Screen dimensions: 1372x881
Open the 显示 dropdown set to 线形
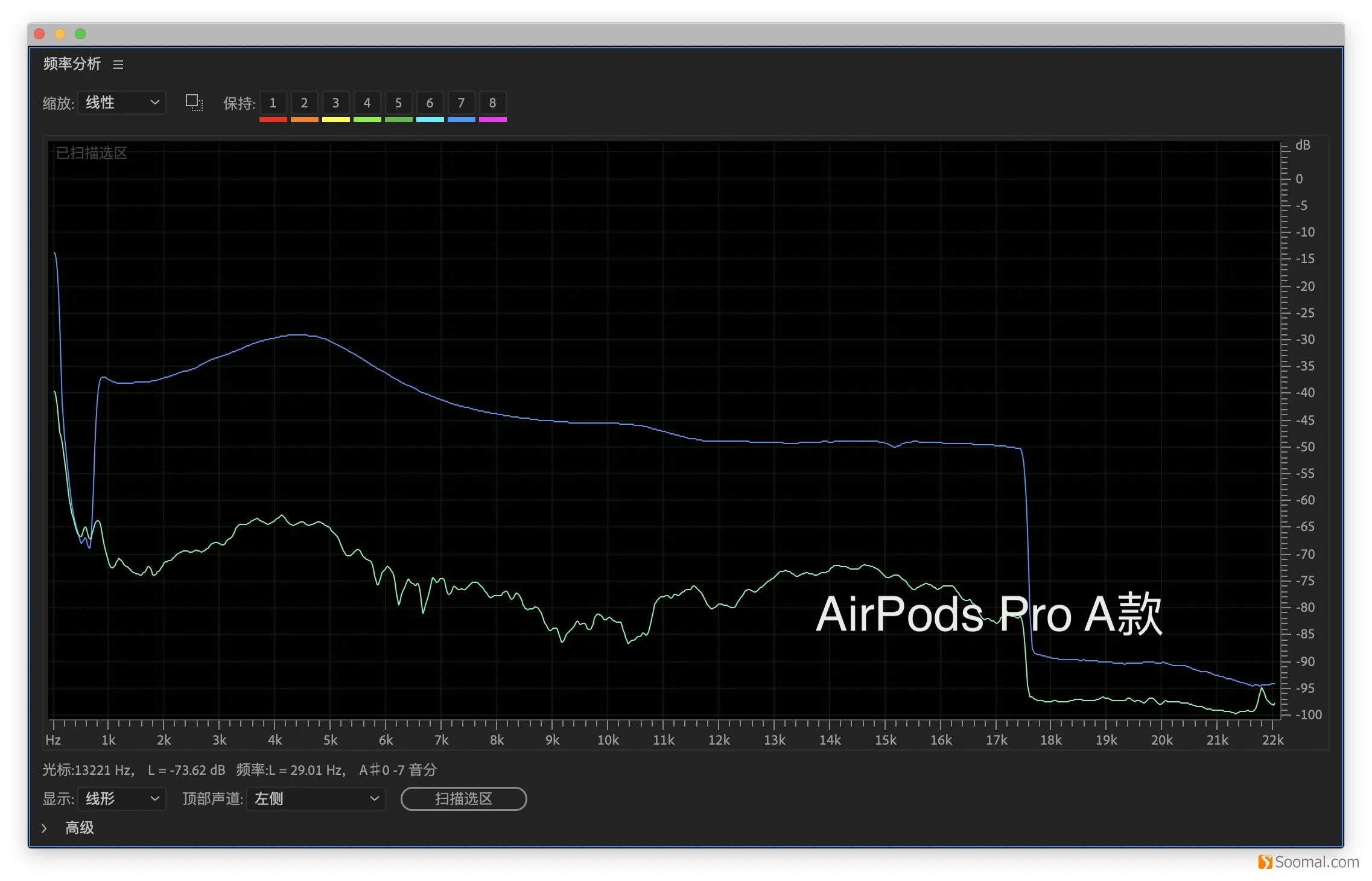coord(122,799)
